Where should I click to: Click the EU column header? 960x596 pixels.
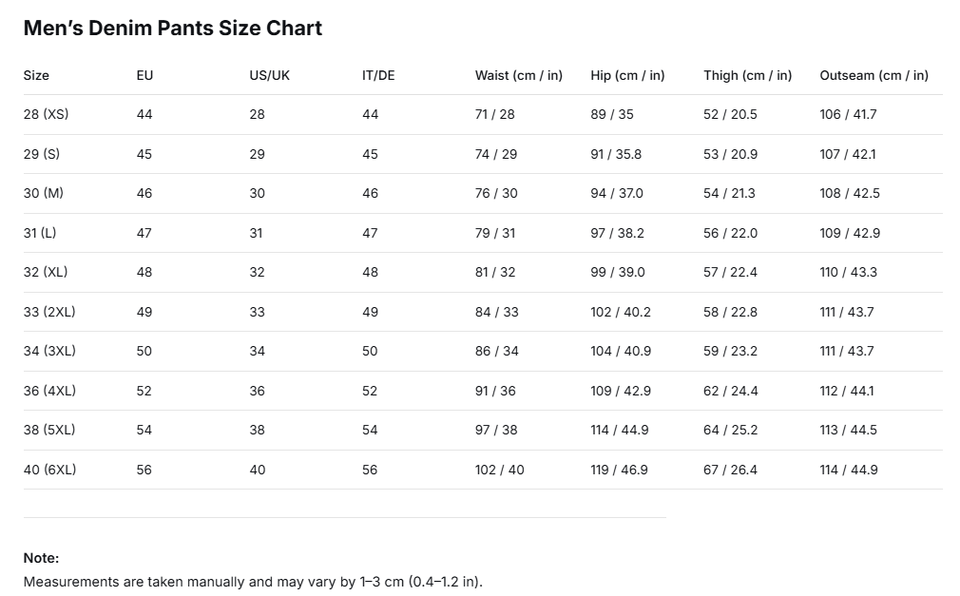point(145,75)
